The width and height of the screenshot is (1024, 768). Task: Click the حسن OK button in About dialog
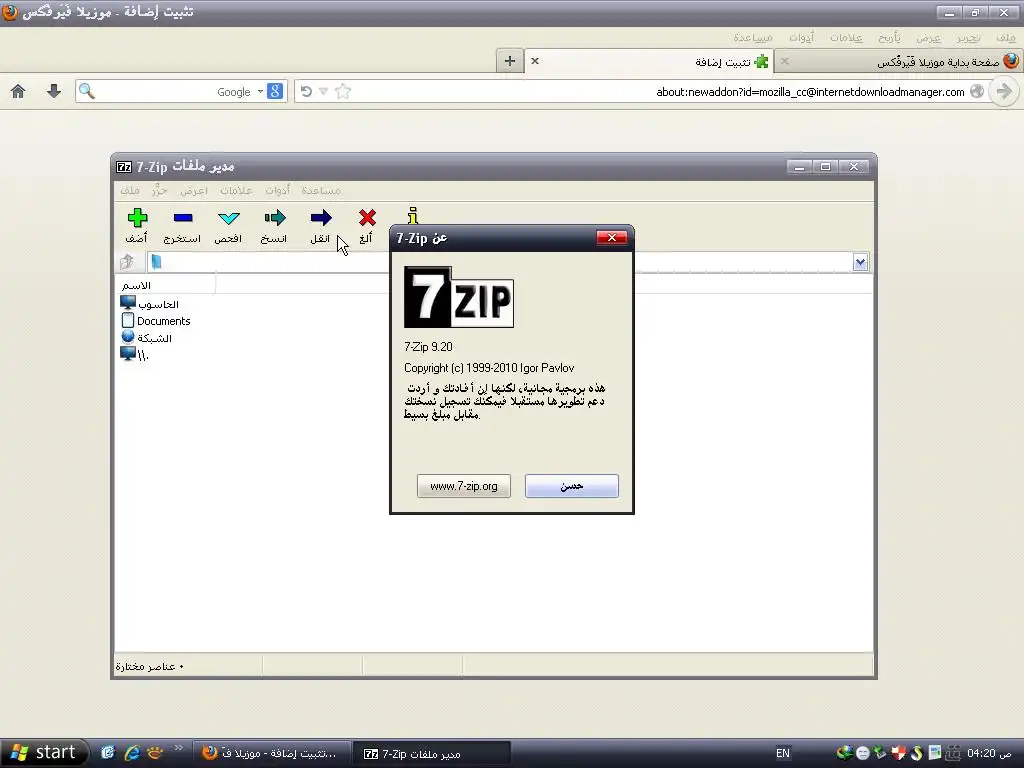point(571,486)
